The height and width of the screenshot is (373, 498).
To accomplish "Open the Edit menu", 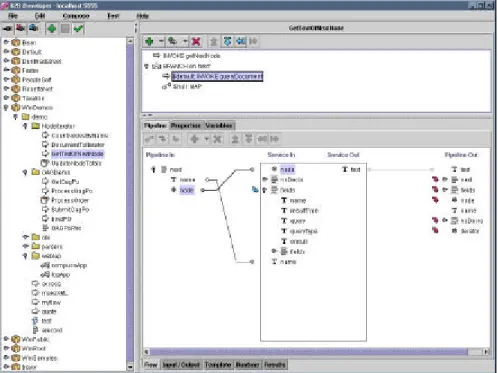I will coord(40,16).
